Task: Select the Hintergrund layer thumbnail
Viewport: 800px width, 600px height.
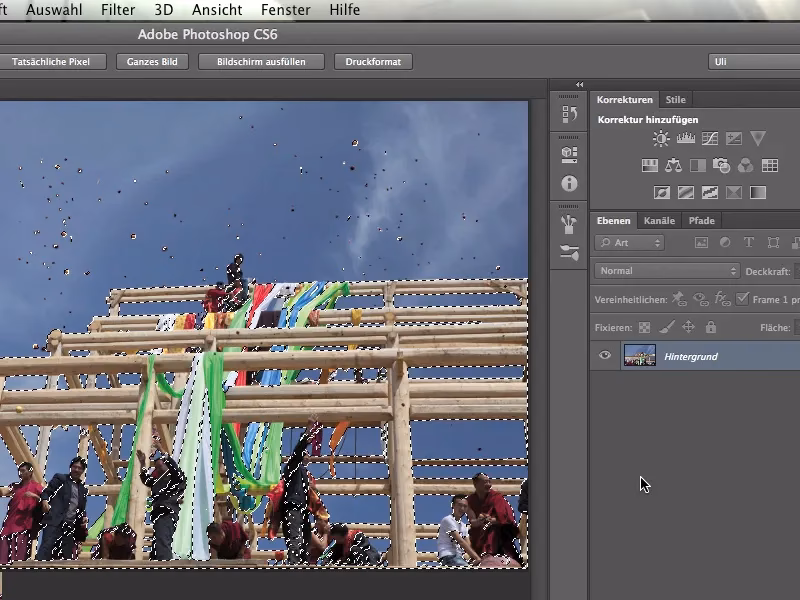Action: [x=640, y=355]
